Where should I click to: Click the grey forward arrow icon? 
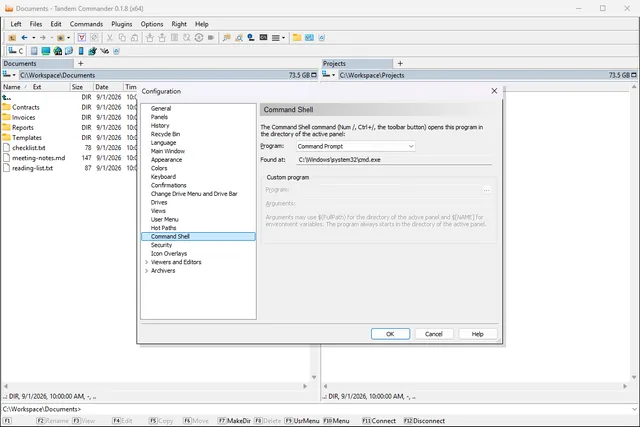[42, 38]
